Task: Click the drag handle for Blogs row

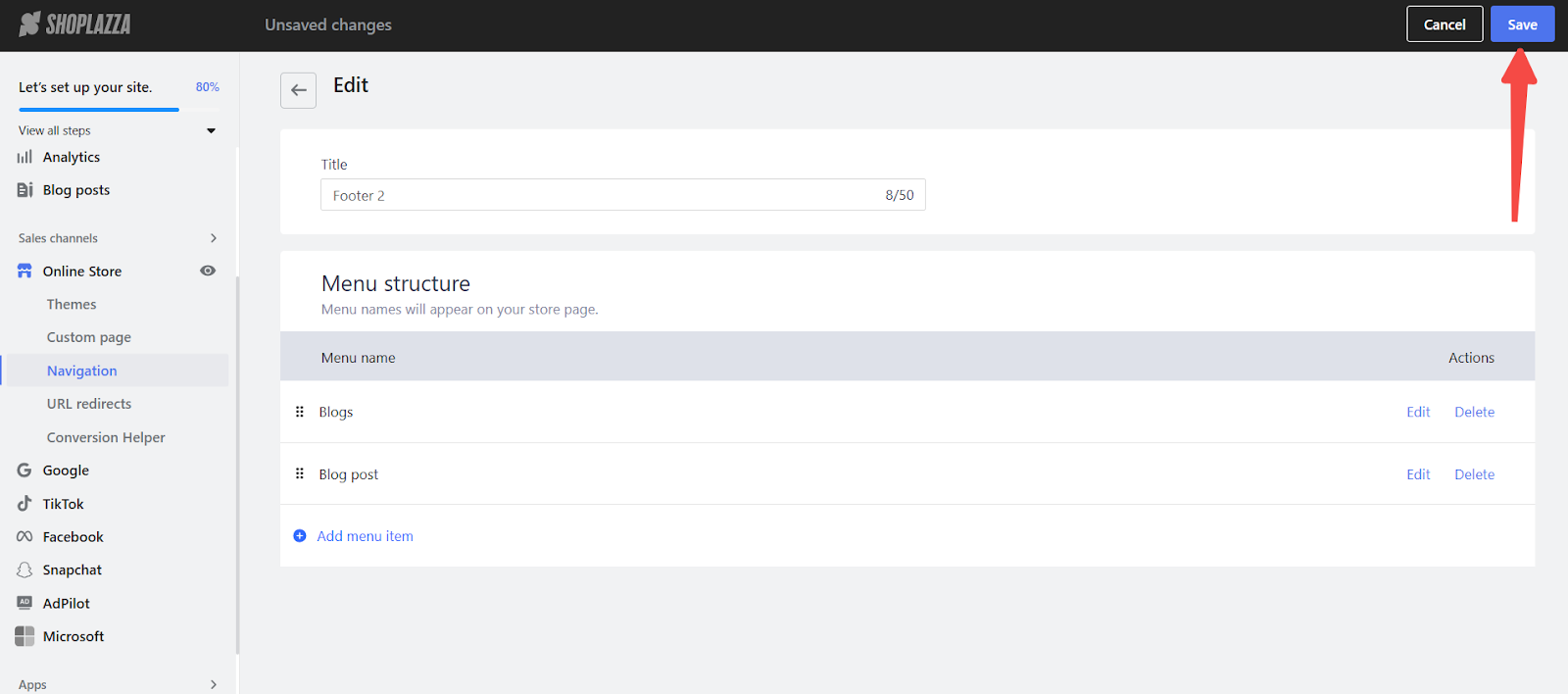Action: [300, 412]
